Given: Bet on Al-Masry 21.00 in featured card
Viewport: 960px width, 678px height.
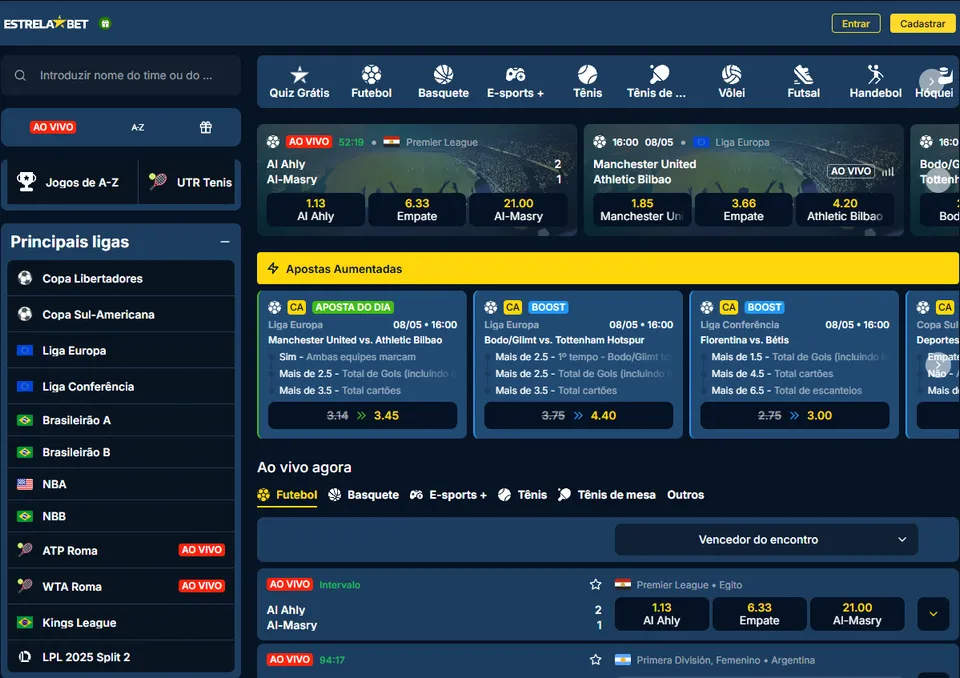Looking at the screenshot, I should point(518,209).
